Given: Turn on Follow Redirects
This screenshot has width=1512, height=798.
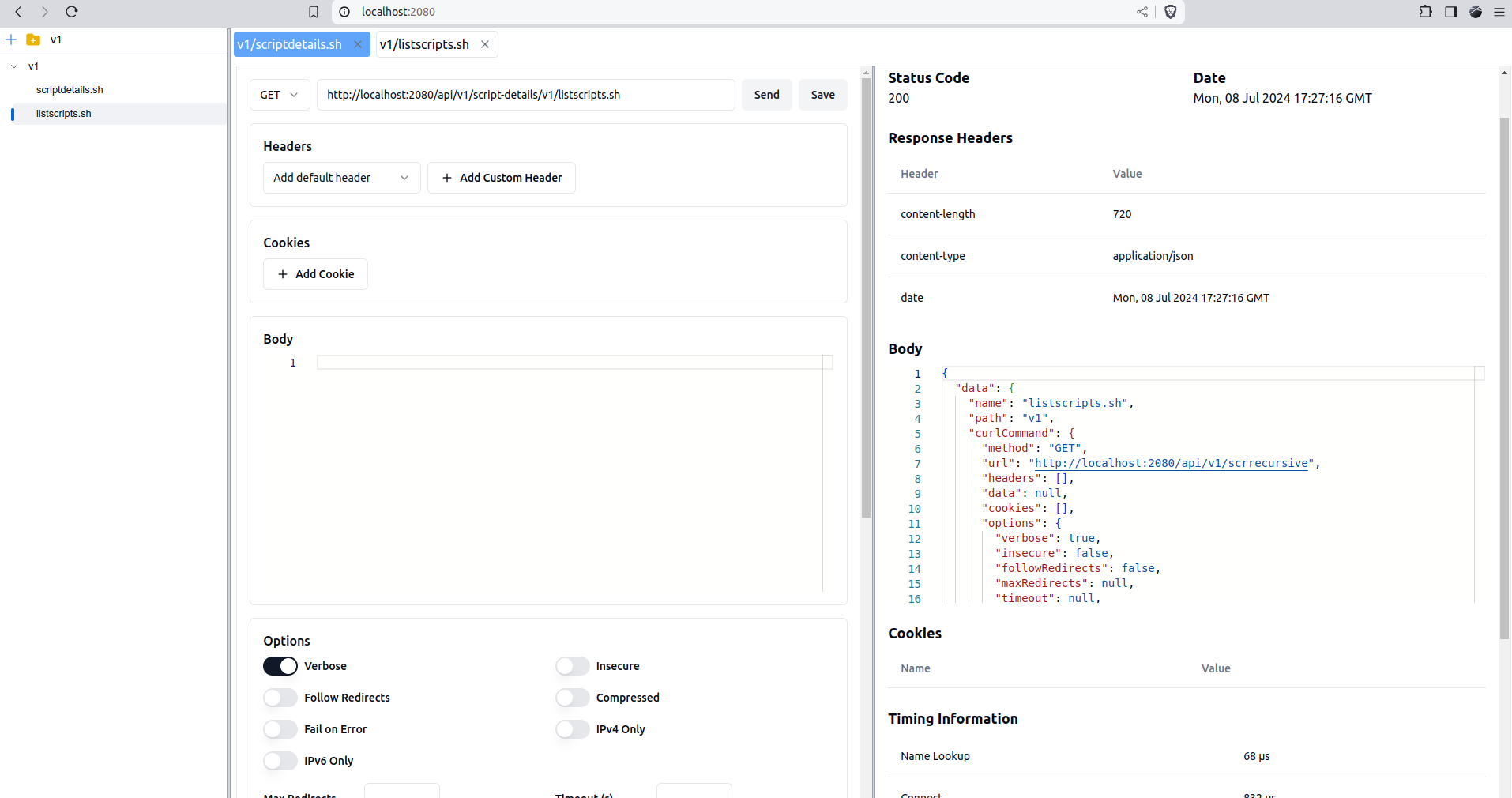Looking at the screenshot, I should pyautogui.click(x=280, y=698).
